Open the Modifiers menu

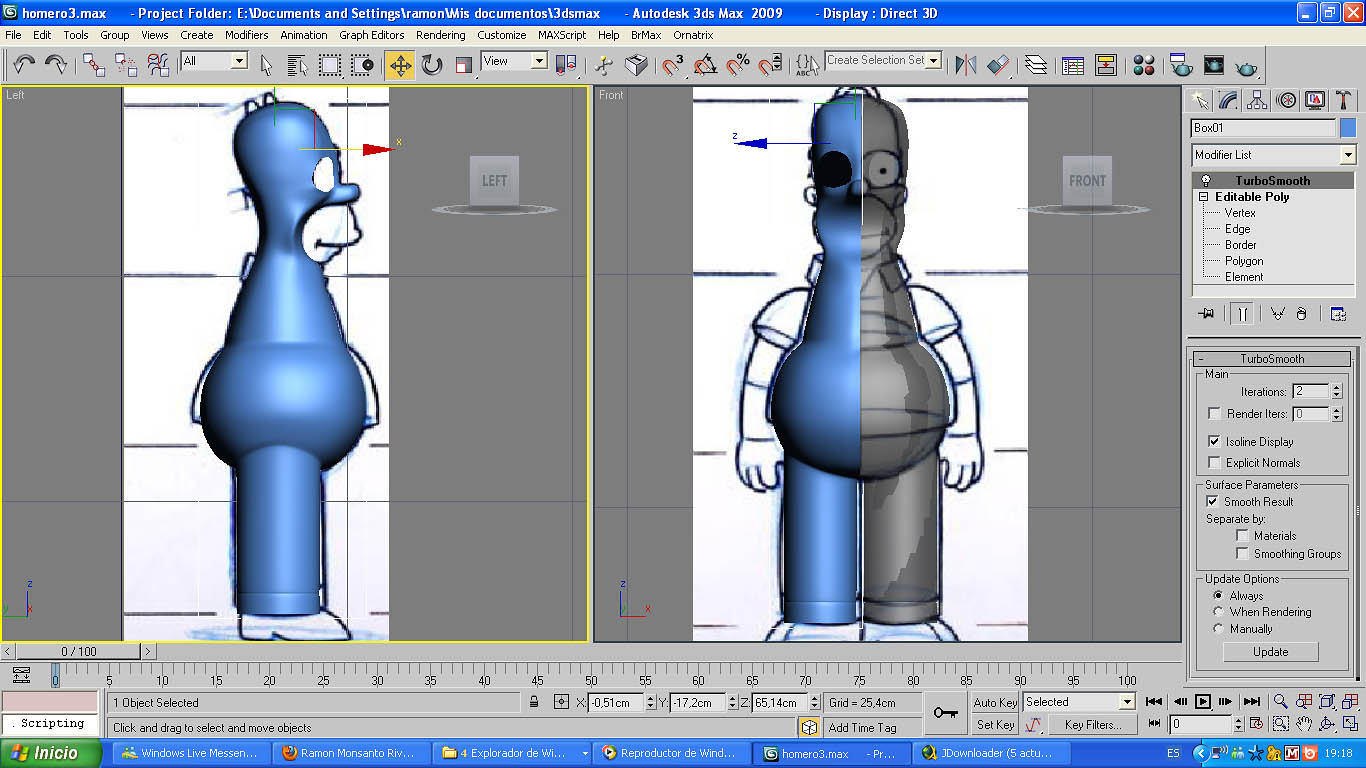tap(246, 35)
